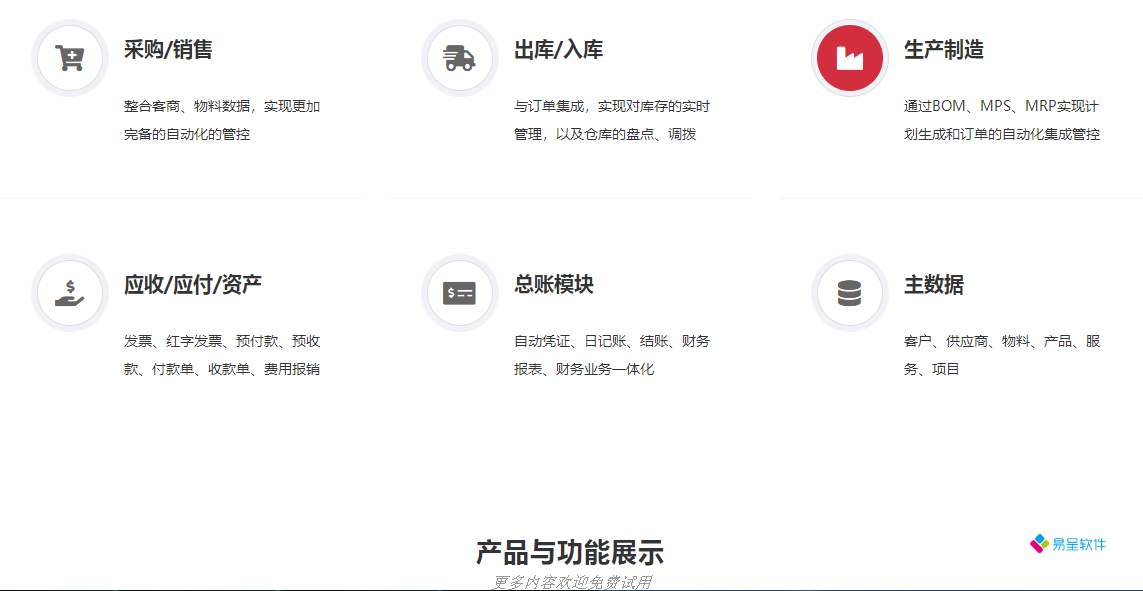
Task: Open the 采购/销售 heading
Action: click(168, 50)
